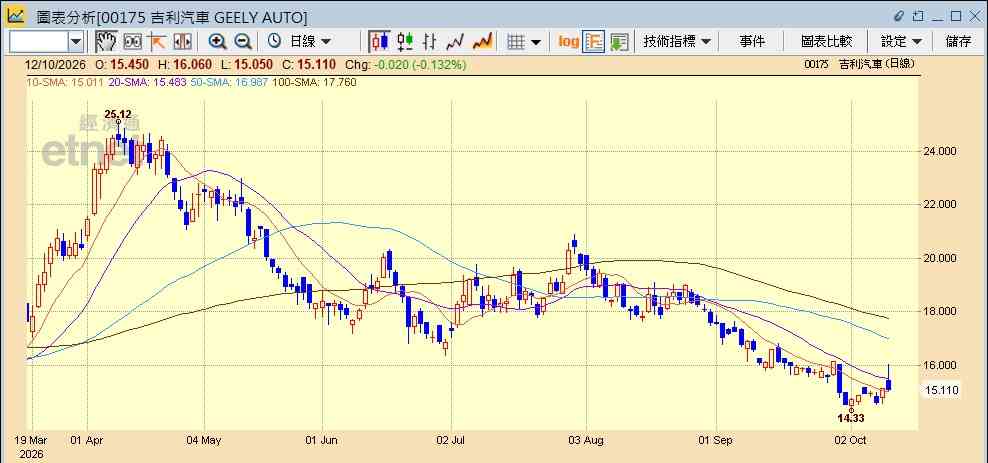Screen dimensions: 988x463
Task: Click the 18.000 price axis label
Action: pos(940,312)
